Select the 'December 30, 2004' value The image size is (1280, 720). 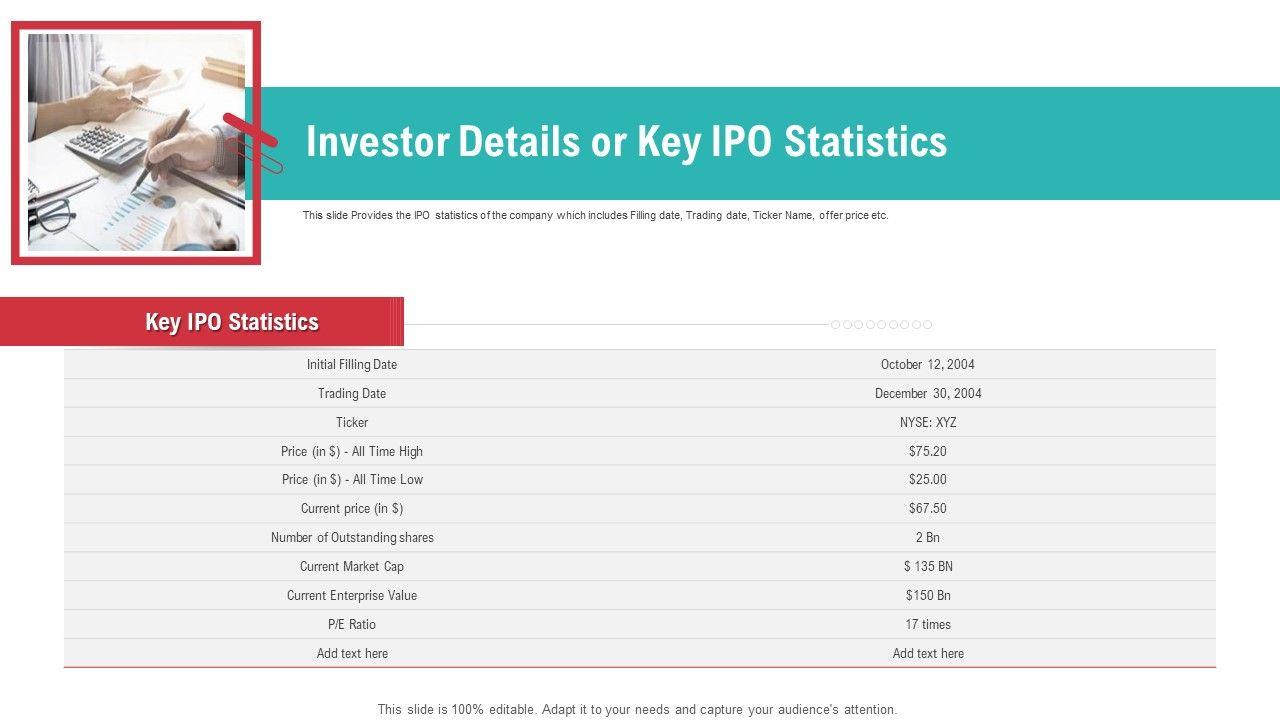coord(928,394)
